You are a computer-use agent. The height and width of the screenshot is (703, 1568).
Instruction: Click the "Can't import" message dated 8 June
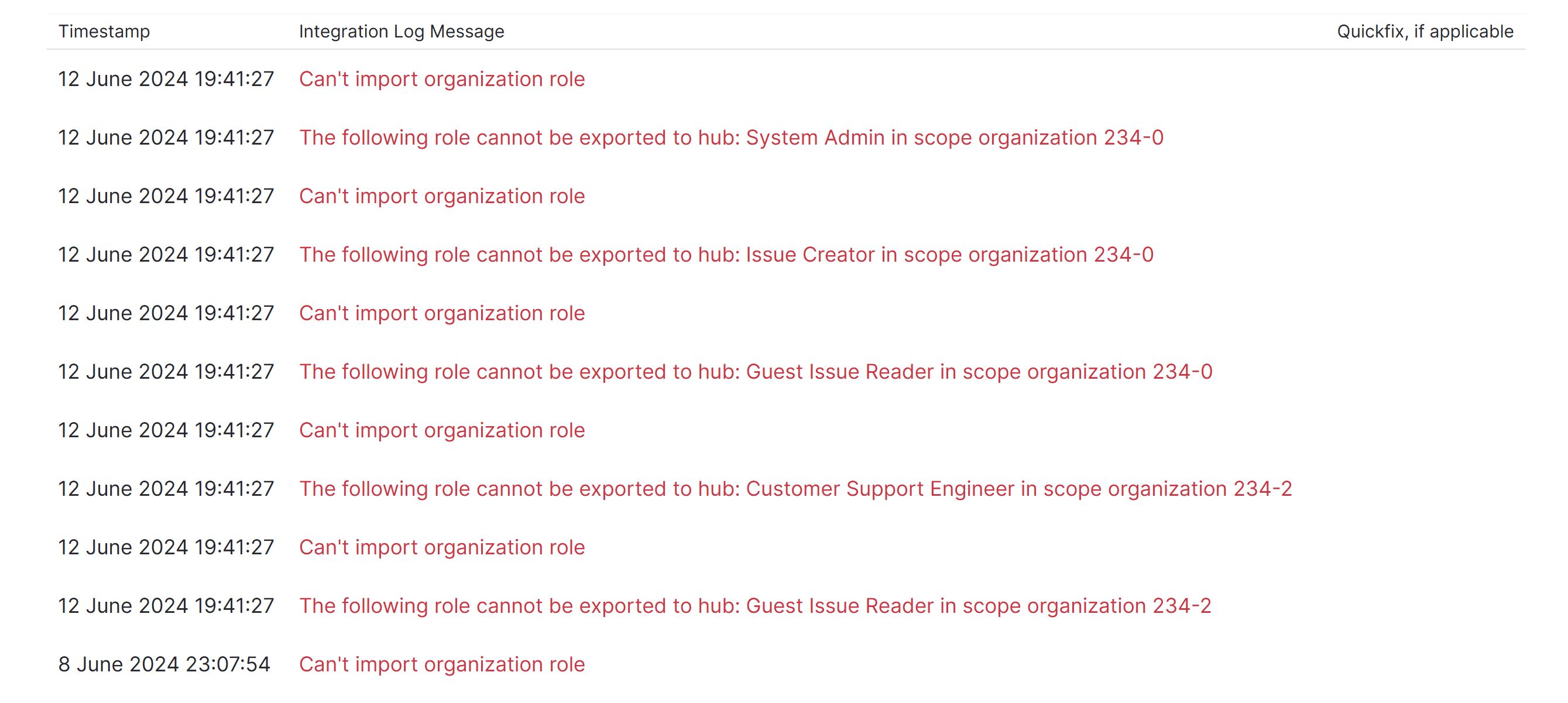[x=441, y=664]
